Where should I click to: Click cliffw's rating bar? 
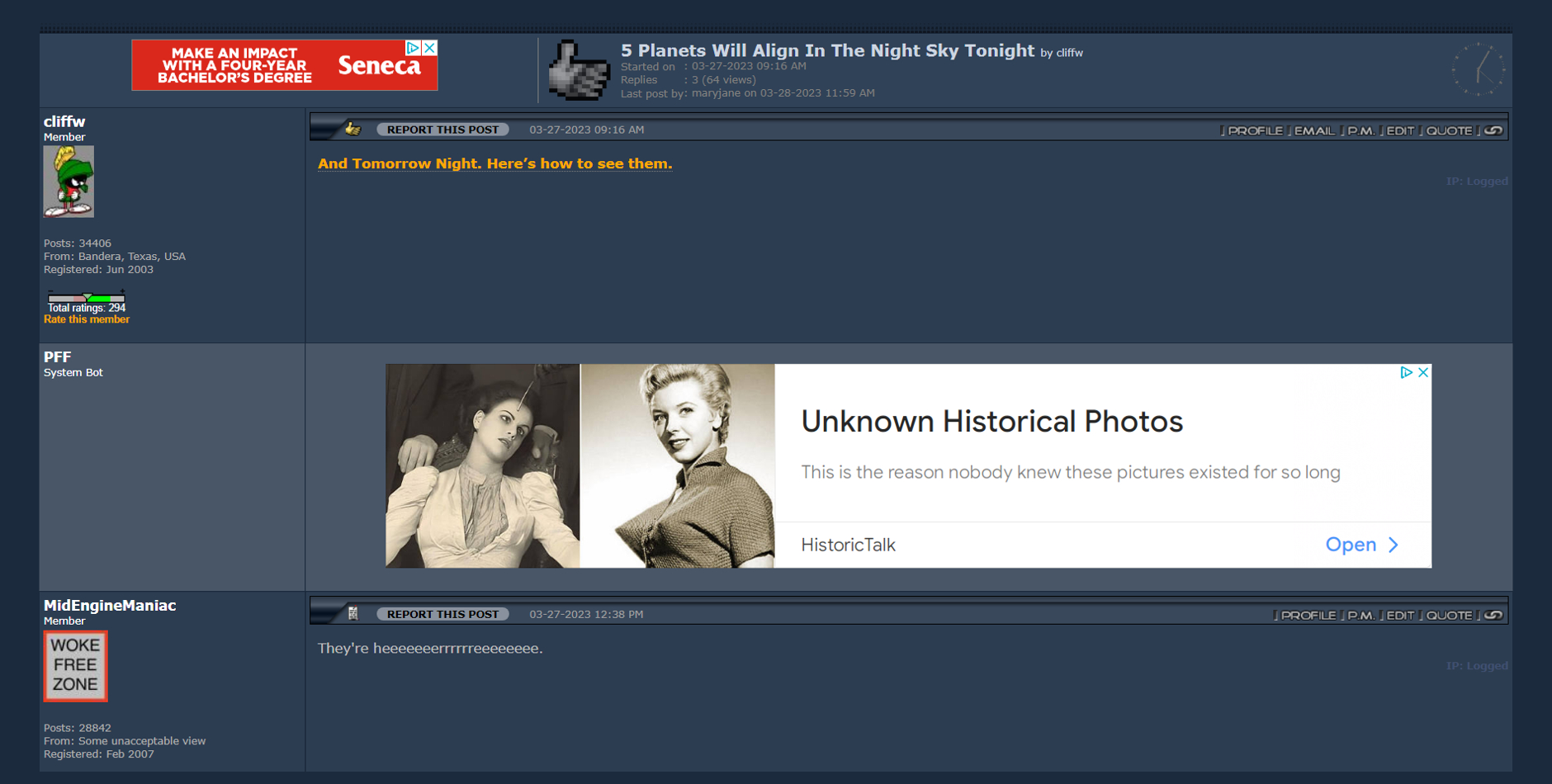click(87, 297)
